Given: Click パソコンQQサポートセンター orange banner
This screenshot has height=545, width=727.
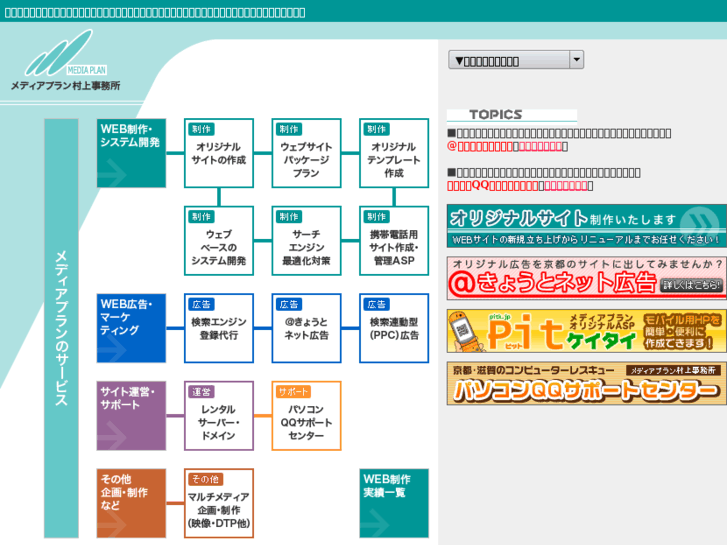Looking at the screenshot, I should [587, 384].
